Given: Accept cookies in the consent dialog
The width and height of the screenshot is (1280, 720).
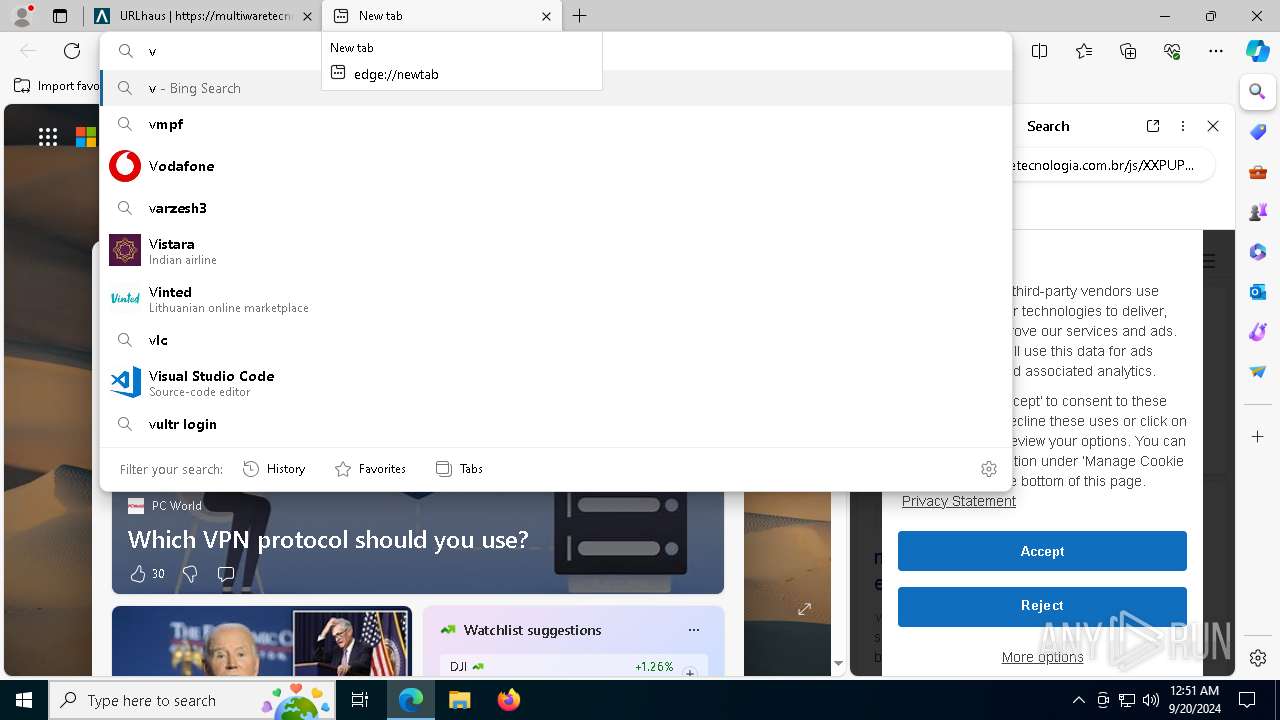Looking at the screenshot, I should click(x=1042, y=551).
